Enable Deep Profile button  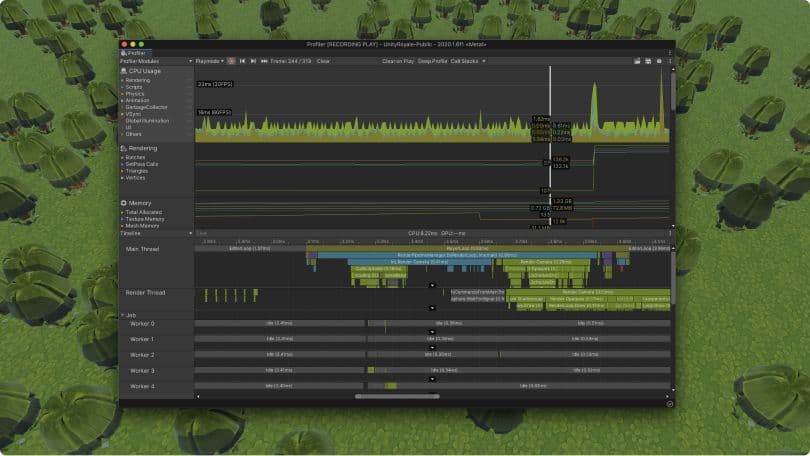[431, 61]
